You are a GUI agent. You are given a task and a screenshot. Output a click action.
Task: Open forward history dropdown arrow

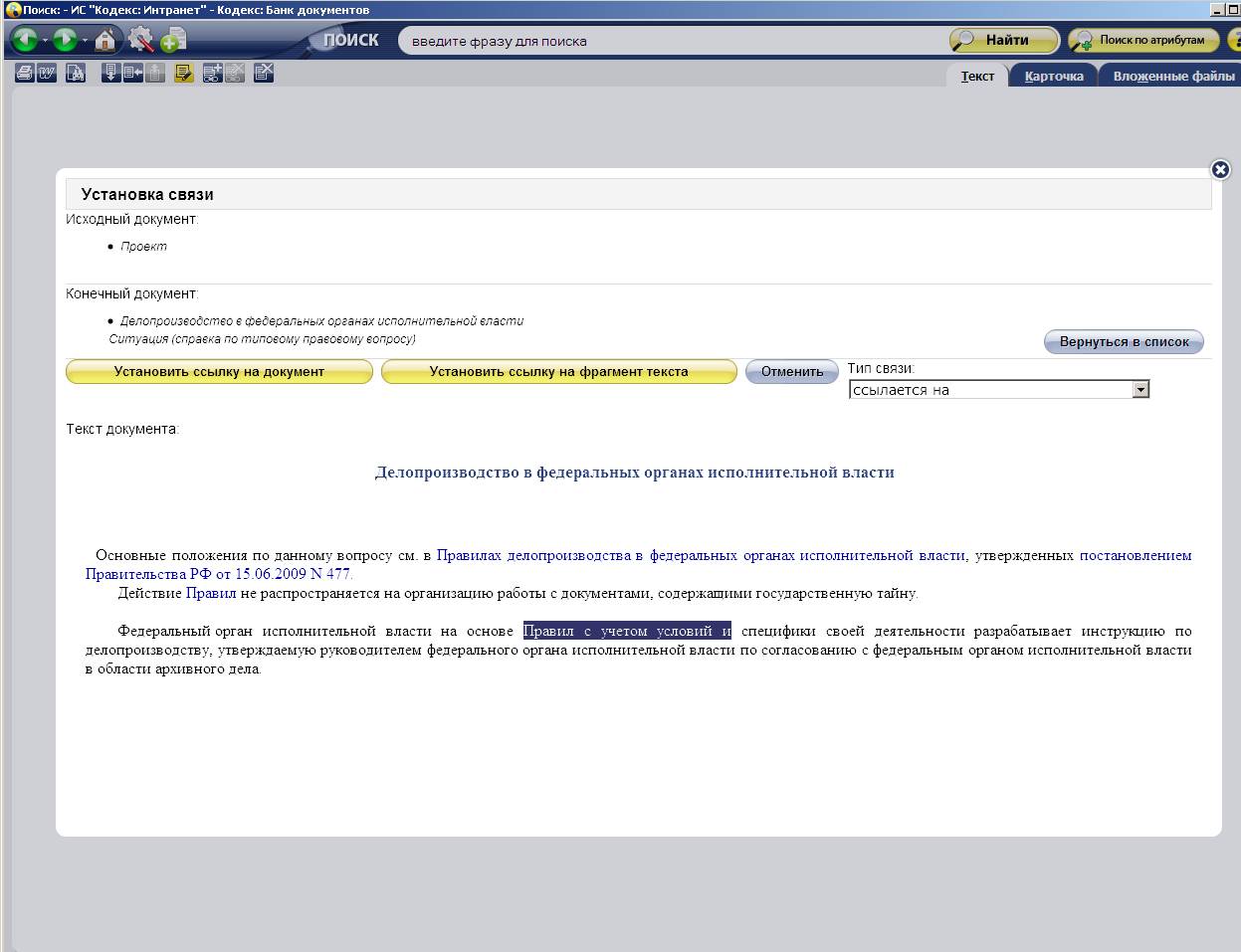pyautogui.click(x=85, y=41)
